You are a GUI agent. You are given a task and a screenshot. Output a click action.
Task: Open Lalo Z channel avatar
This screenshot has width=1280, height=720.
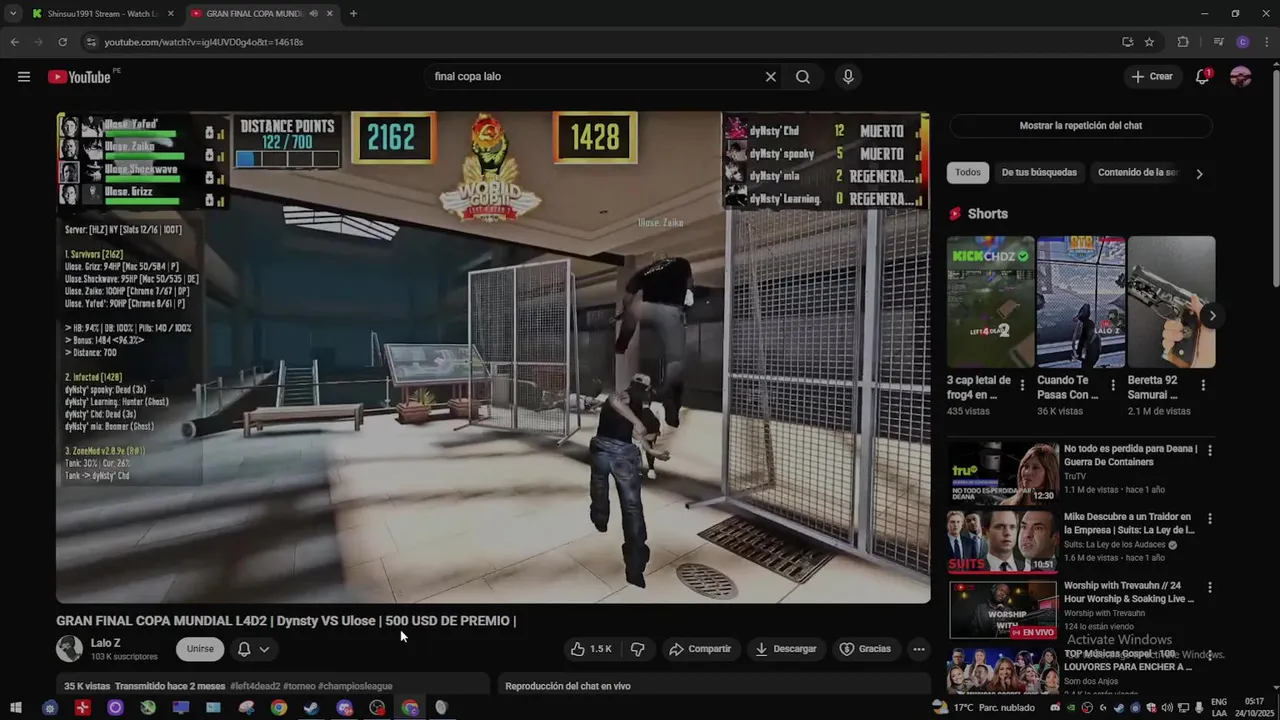[x=69, y=649]
